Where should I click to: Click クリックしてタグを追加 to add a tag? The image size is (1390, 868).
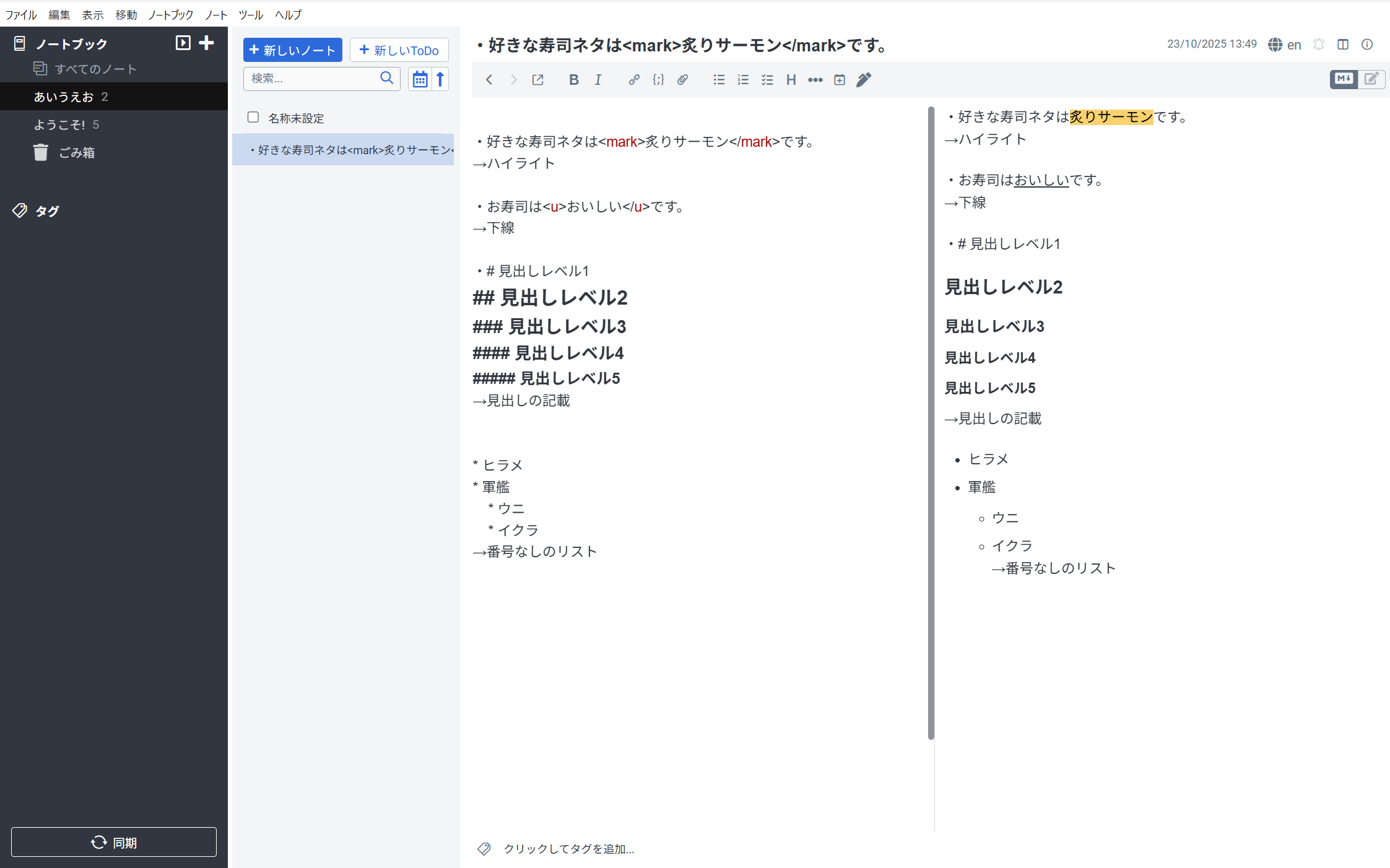(x=568, y=849)
